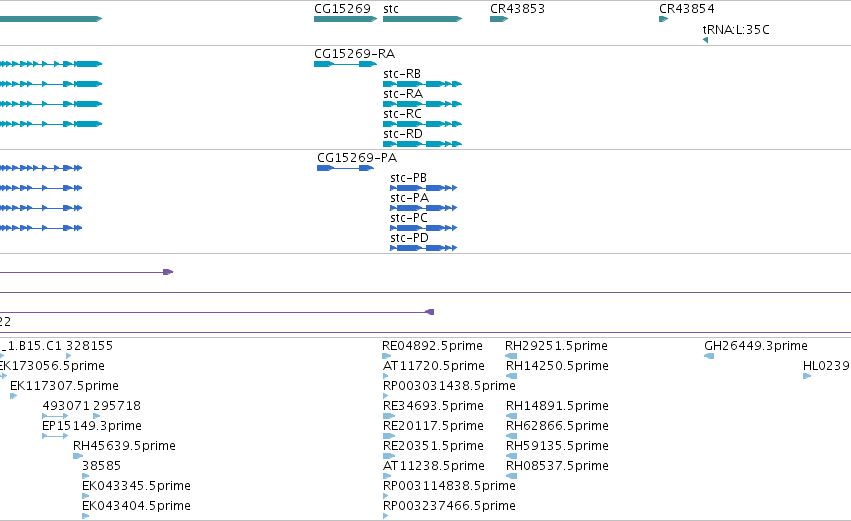This screenshot has width=851, height=521.
Task: Click the stc-PC protein feature
Action: click(423, 228)
